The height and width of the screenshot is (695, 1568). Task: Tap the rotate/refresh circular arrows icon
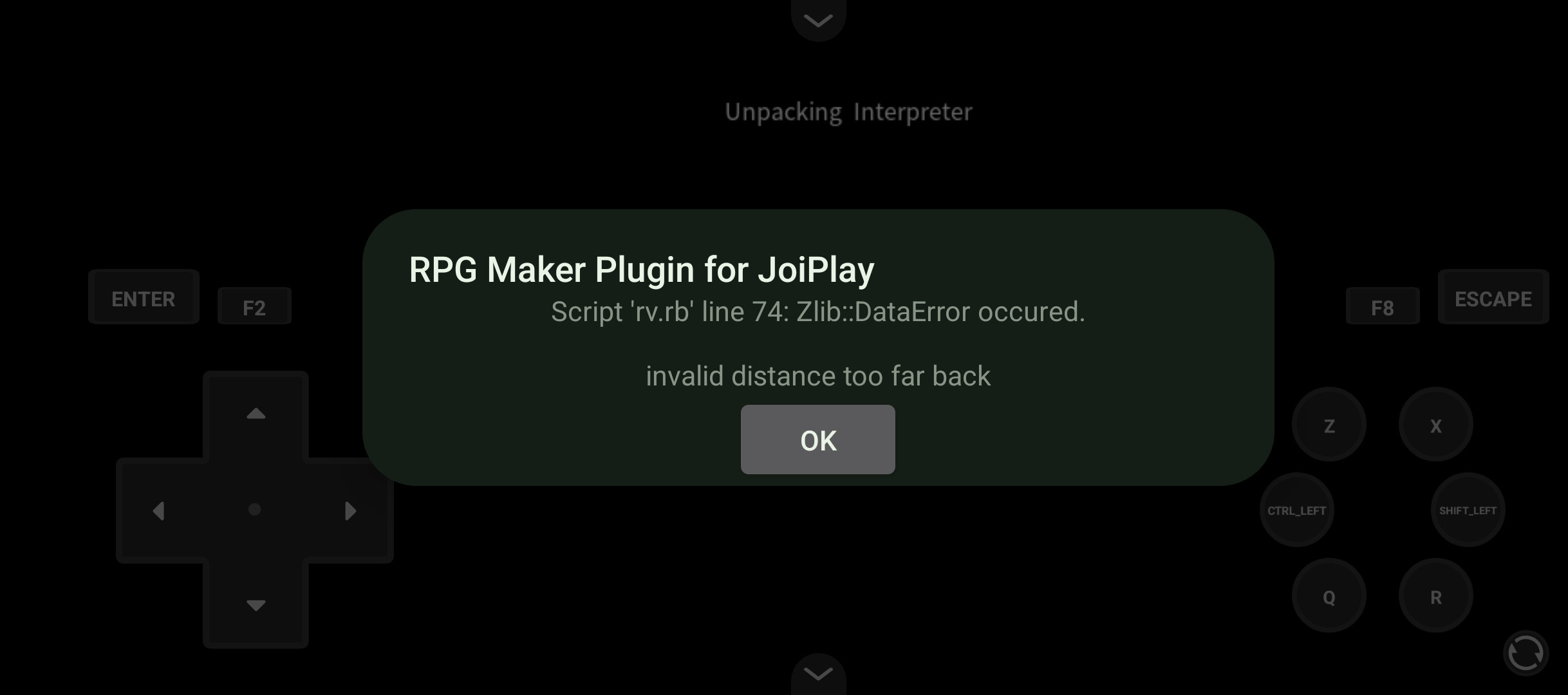click(x=1526, y=653)
